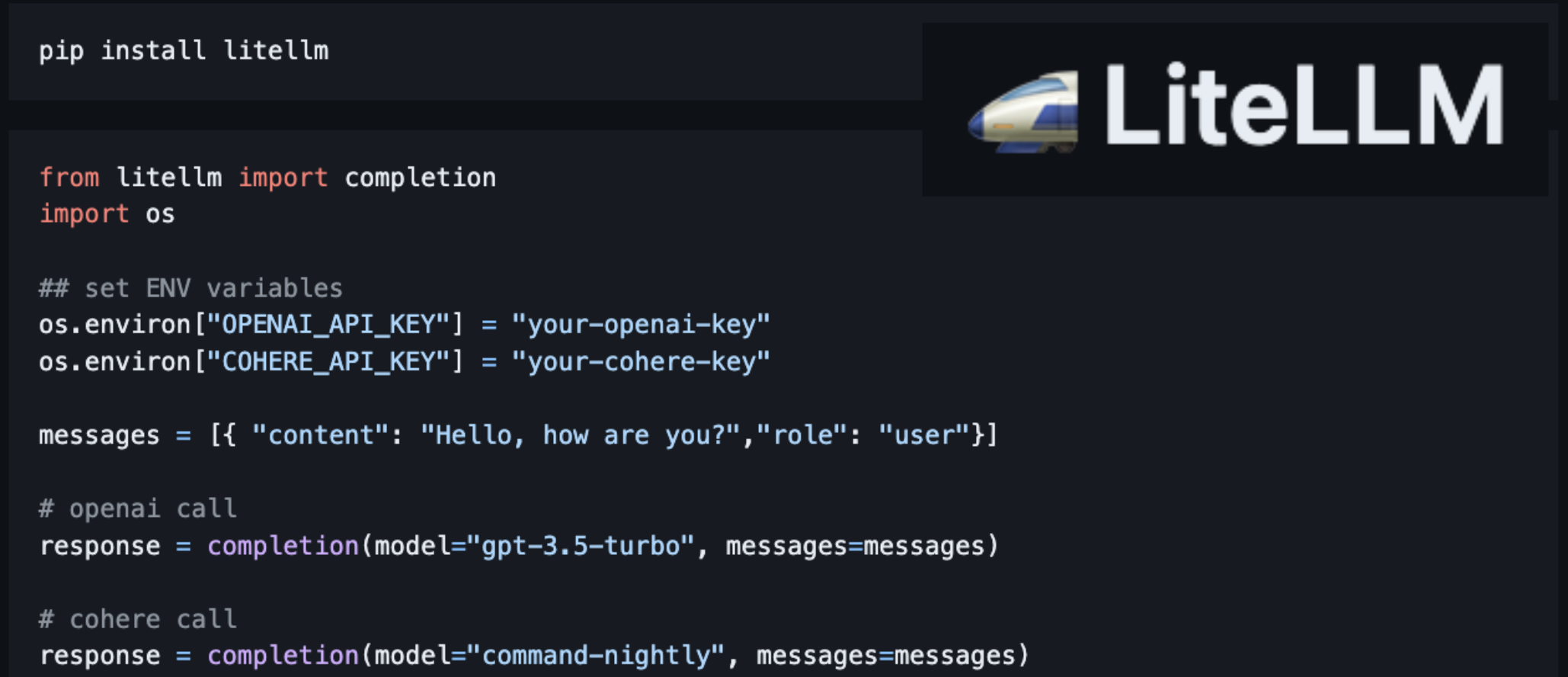
Task: Click the 'import os' line
Action: pyautogui.click(x=107, y=214)
